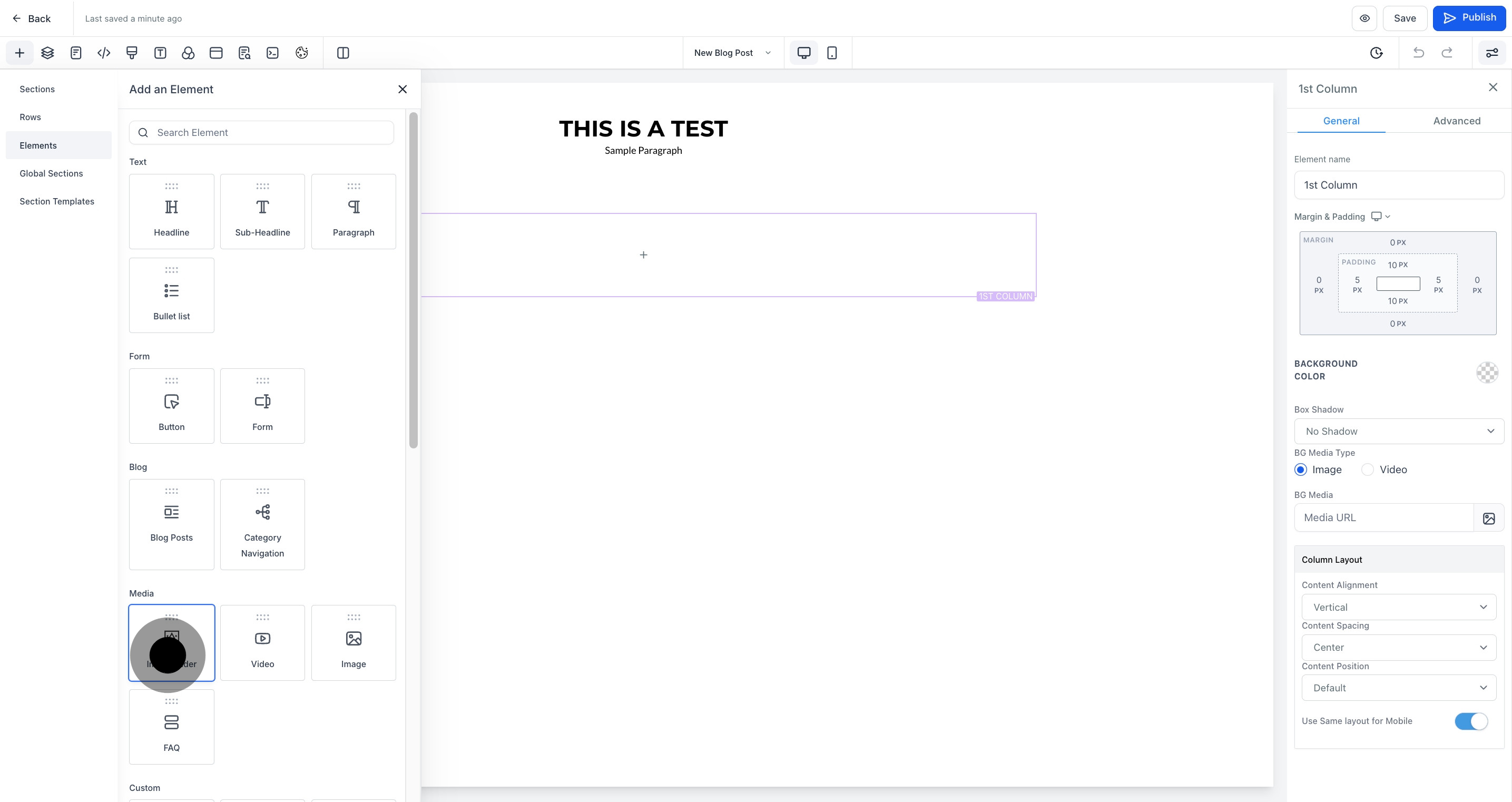Image resolution: width=1512 pixels, height=802 pixels.
Task: Click the undo arrow icon
Action: (1419, 53)
